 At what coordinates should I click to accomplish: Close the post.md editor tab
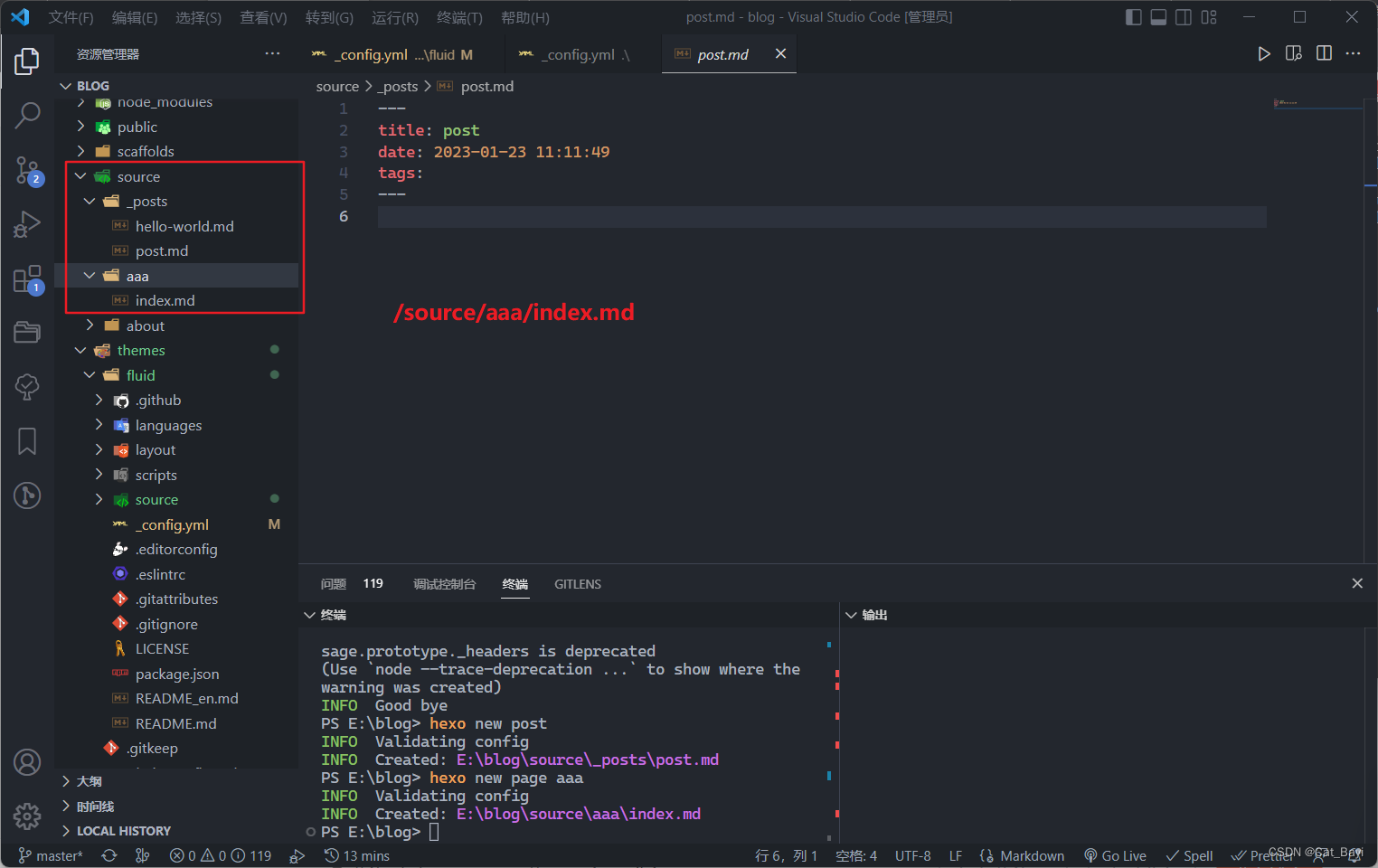(x=780, y=54)
